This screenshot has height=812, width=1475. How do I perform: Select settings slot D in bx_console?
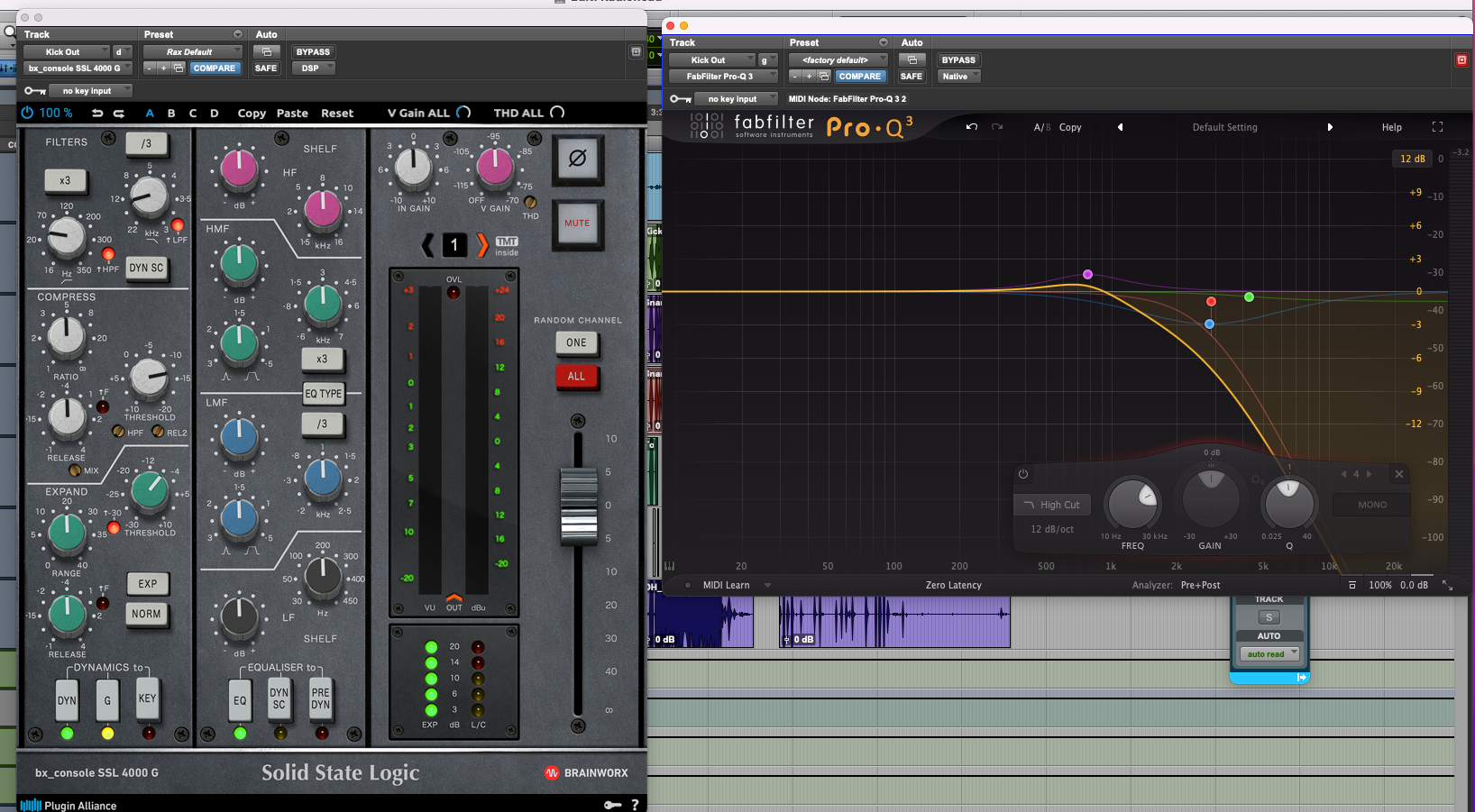tap(215, 114)
